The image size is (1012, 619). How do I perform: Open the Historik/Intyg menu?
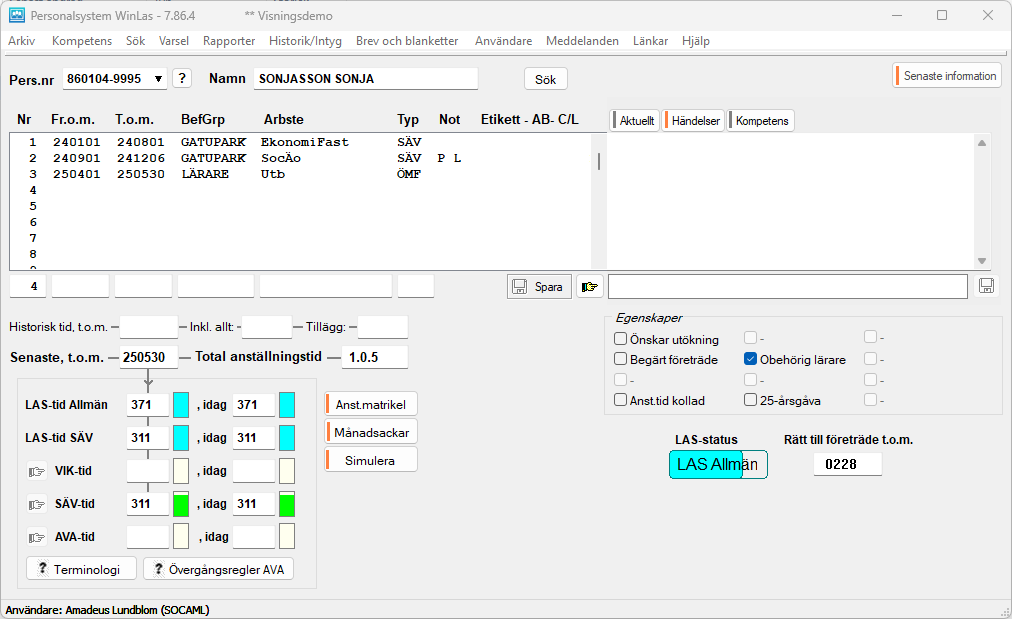point(305,41)
